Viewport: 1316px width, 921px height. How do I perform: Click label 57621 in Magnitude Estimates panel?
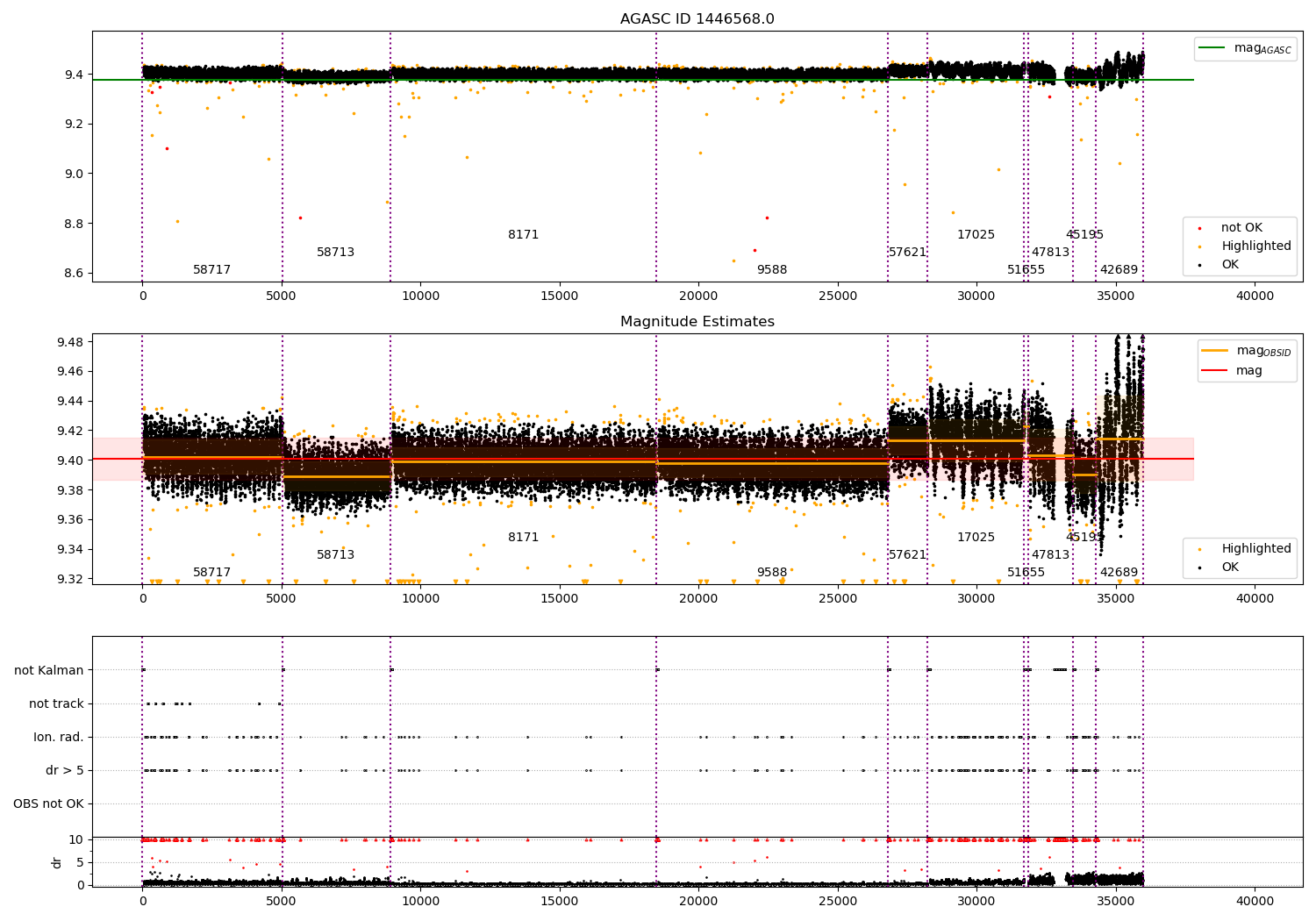pos(907,555)
